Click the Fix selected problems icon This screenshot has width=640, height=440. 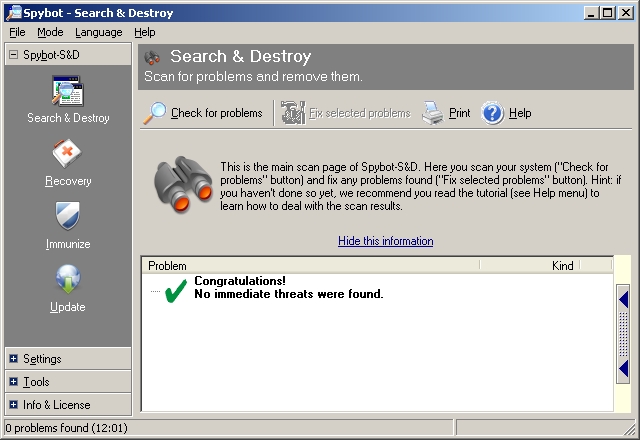pyautogui.click(x=293, y=113)
